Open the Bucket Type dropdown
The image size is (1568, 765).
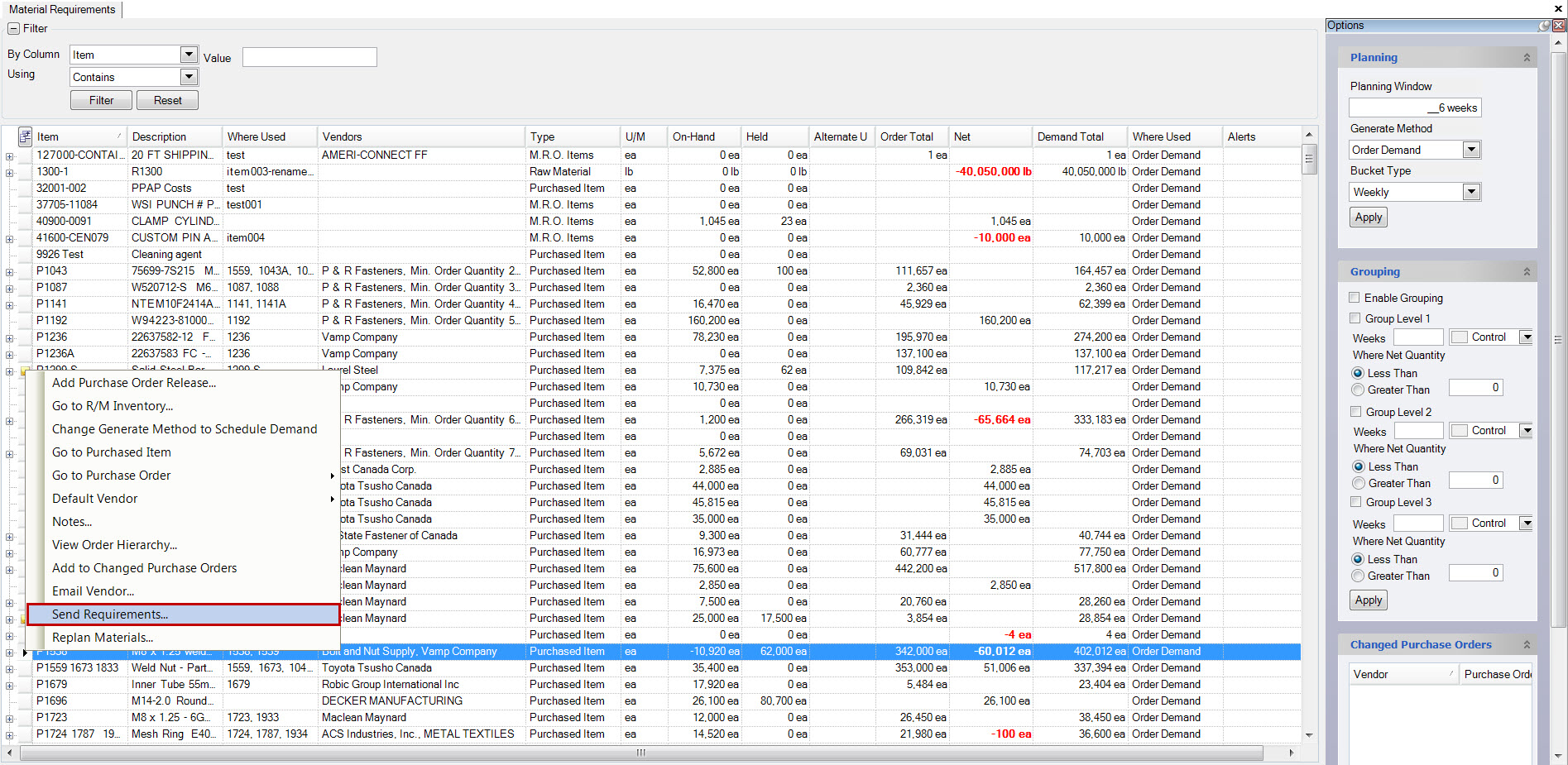click(1471, 192)
